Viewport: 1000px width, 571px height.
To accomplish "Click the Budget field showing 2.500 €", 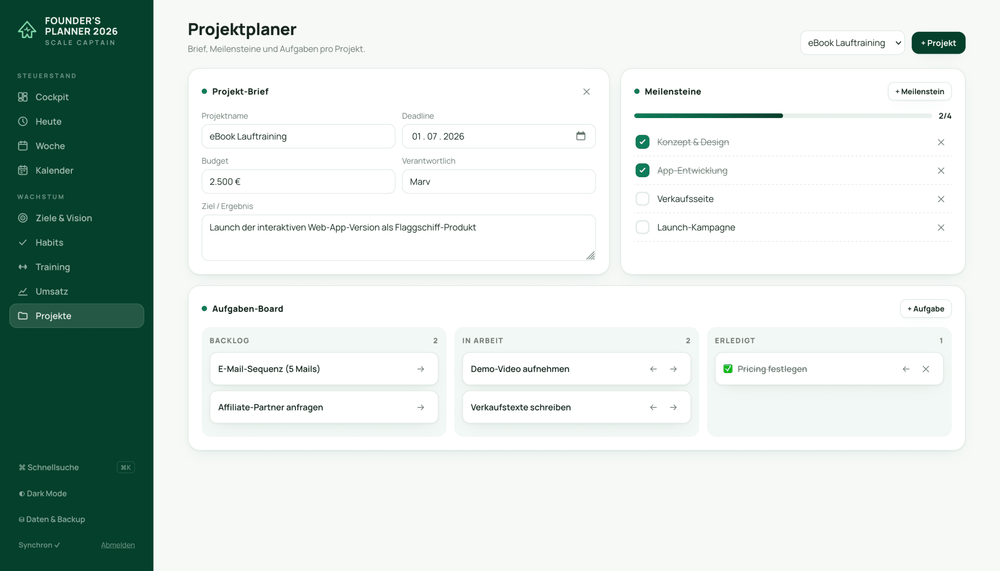I will pyautogui.click(x=298, y=182).
